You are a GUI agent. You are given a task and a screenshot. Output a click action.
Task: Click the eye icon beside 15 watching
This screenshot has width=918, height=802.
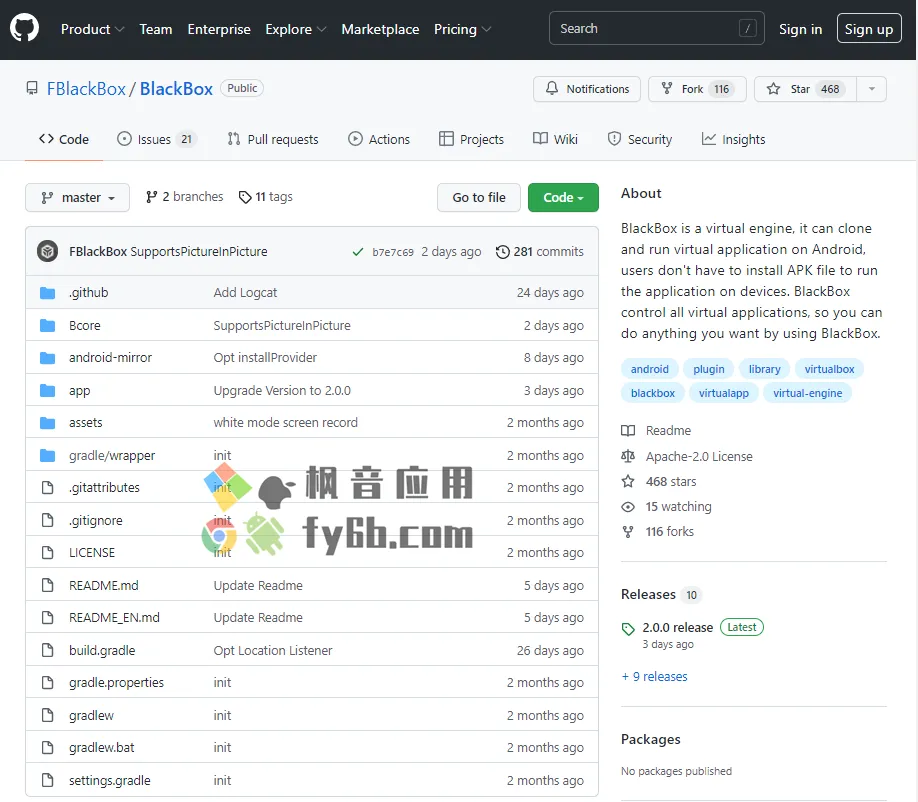coord(628,507)
